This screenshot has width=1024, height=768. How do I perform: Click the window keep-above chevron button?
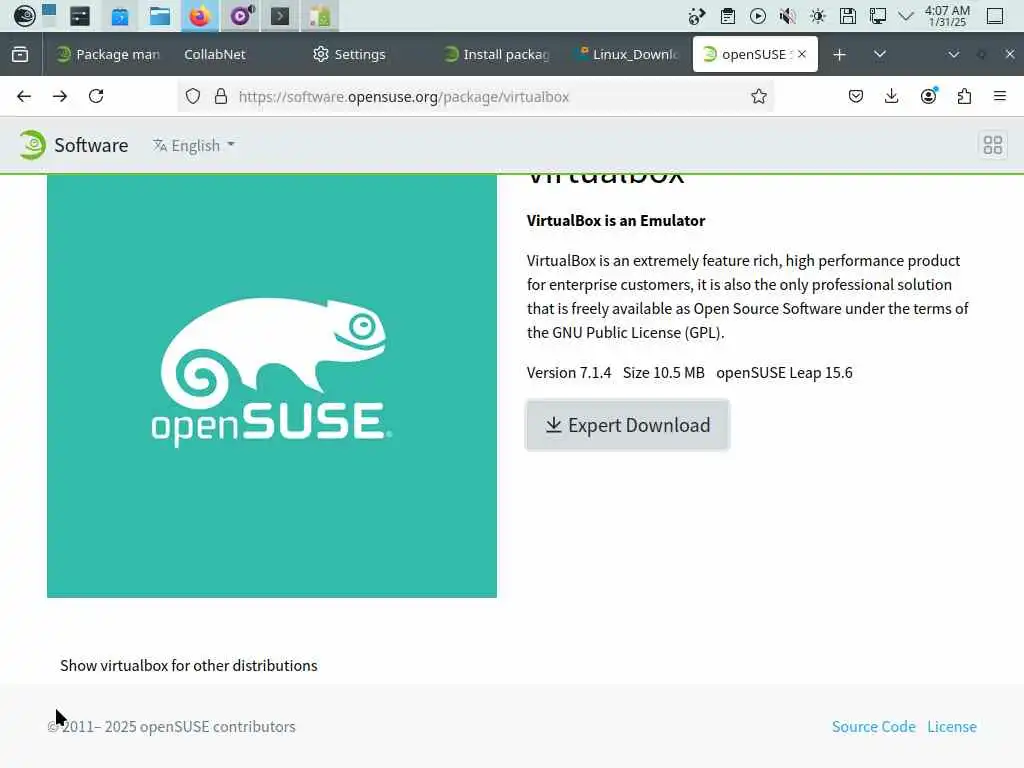coord(953,54)
